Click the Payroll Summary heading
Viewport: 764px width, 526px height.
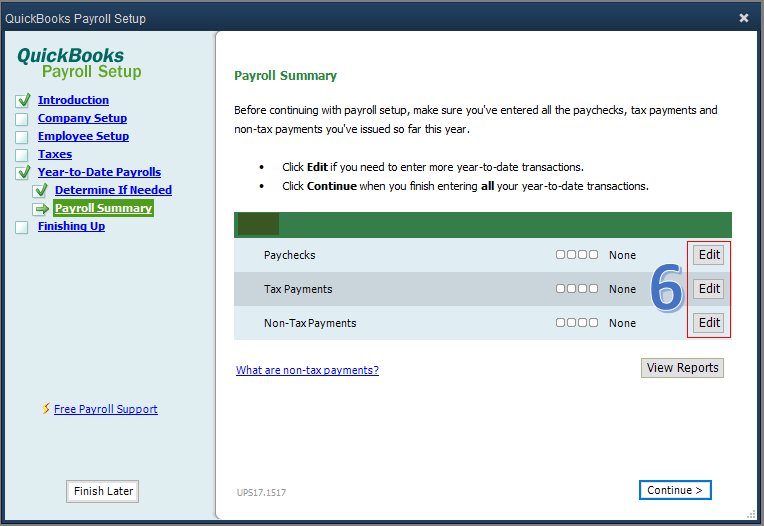(x=286, y=75)
